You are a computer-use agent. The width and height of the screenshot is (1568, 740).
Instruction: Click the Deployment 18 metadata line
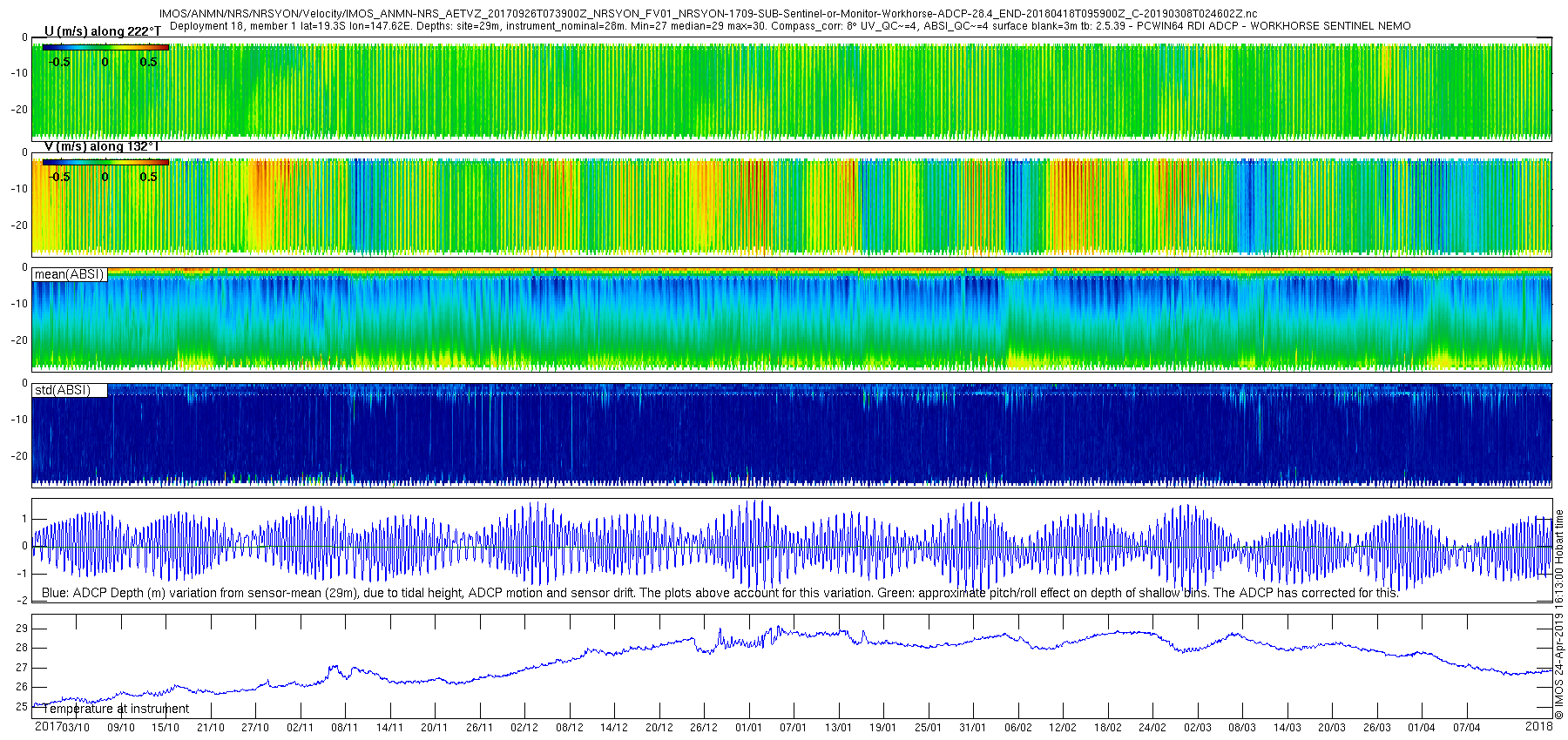click(789, 26)
